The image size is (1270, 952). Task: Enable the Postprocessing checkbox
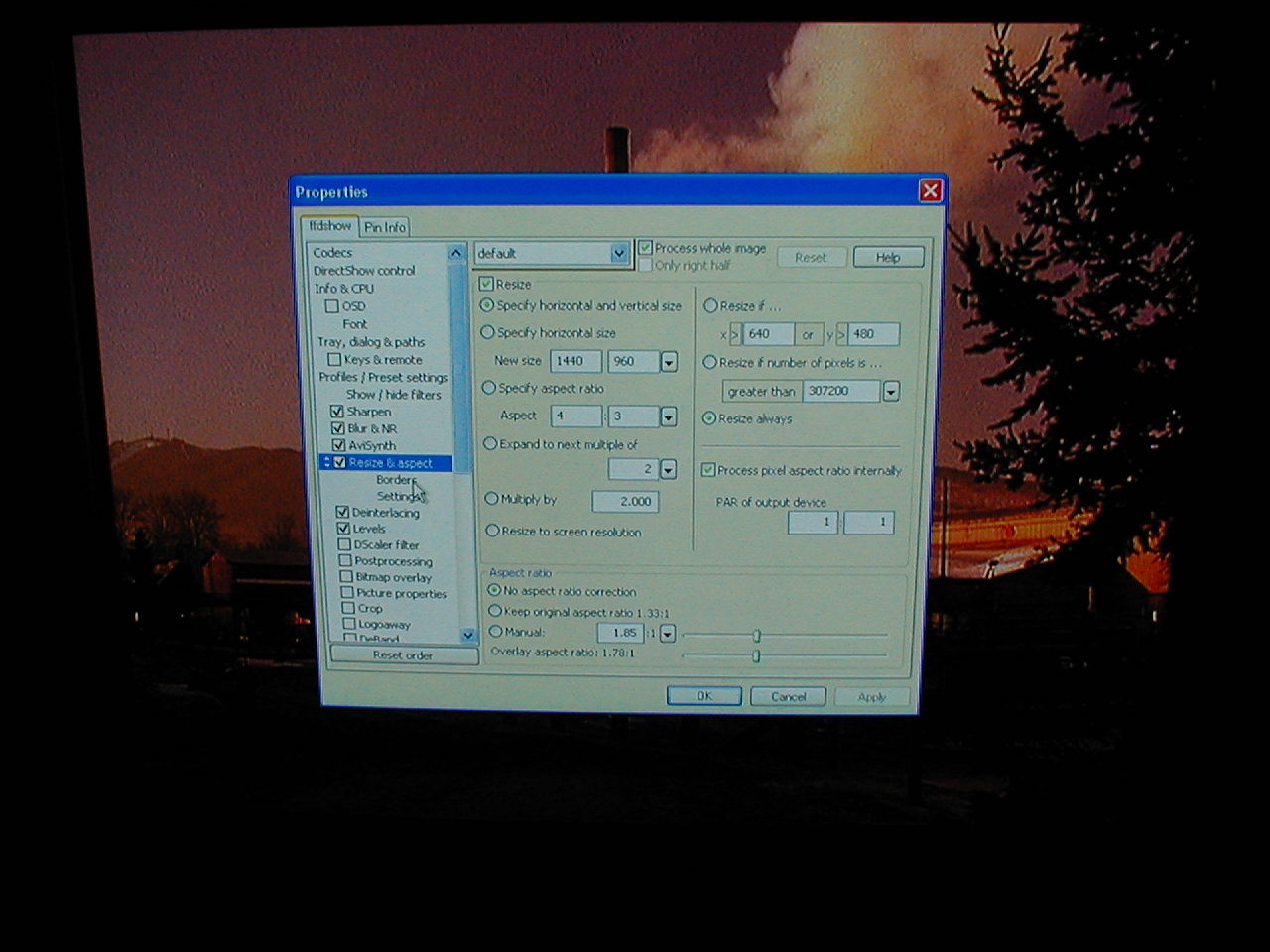coord(345,561)
